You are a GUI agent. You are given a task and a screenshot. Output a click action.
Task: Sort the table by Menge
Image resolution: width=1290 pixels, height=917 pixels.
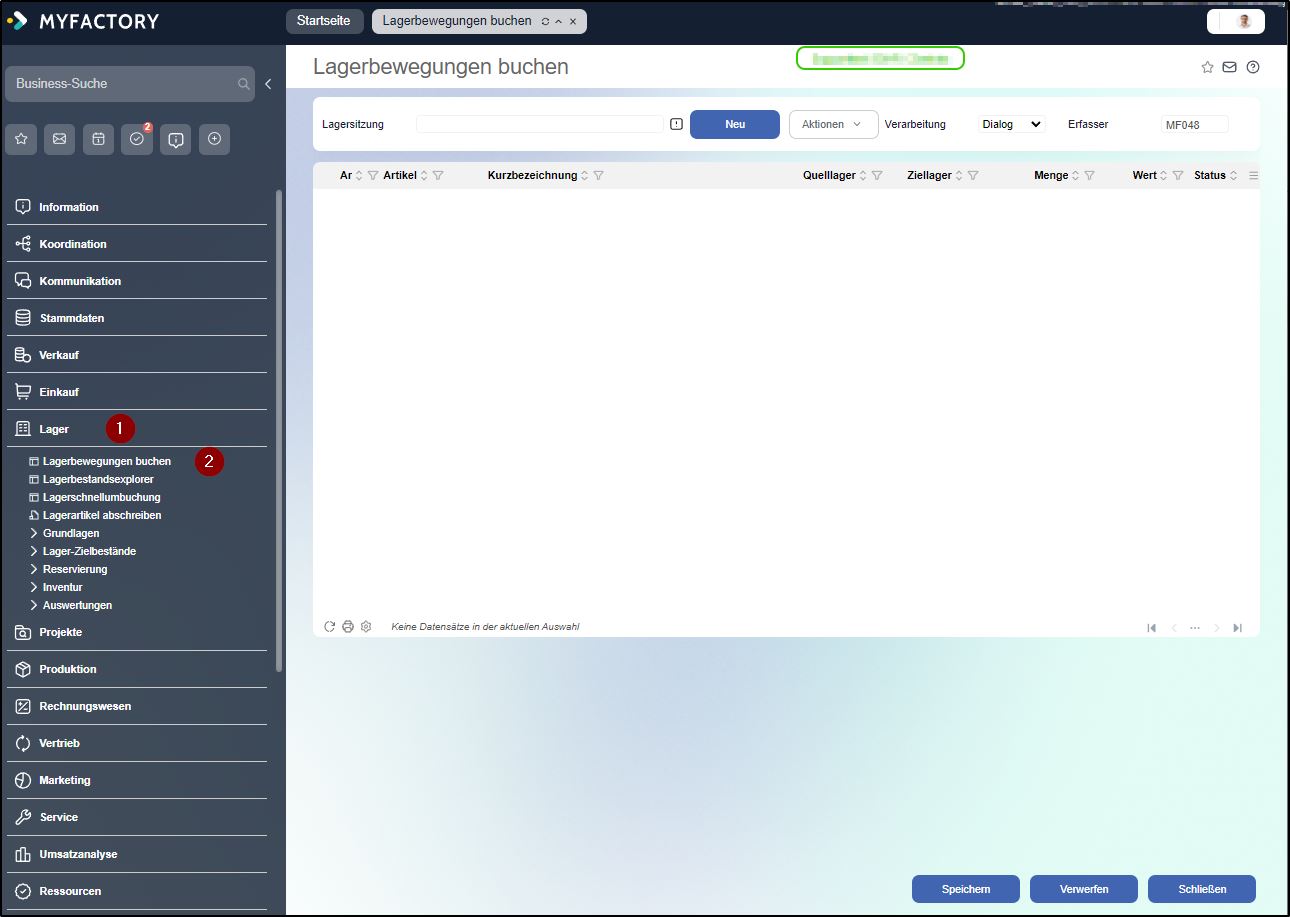[x=1075, y=176]
